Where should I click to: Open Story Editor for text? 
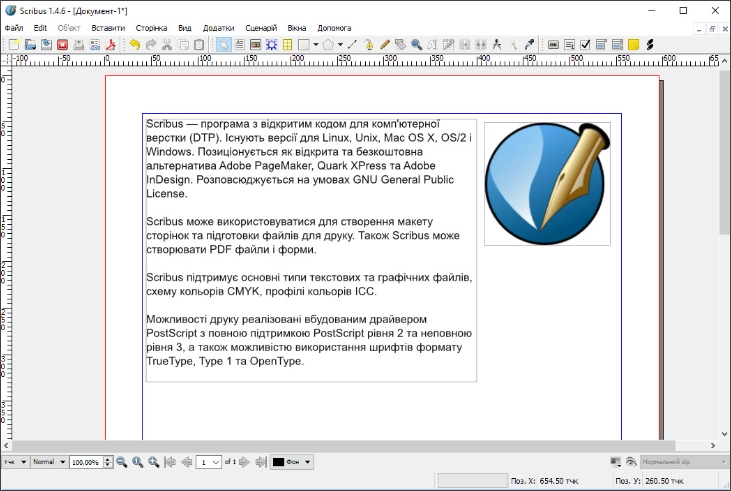click(448, 45)
